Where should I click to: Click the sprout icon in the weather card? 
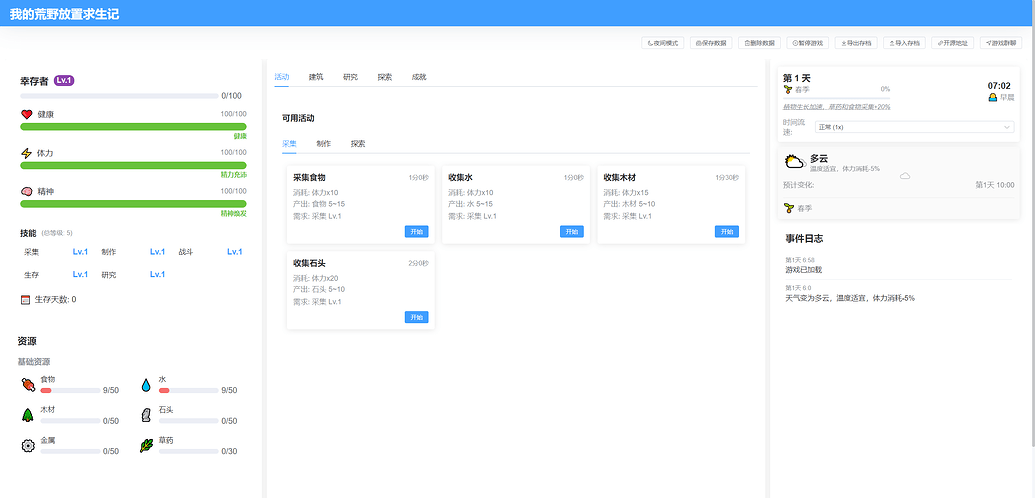pos(788,208)
